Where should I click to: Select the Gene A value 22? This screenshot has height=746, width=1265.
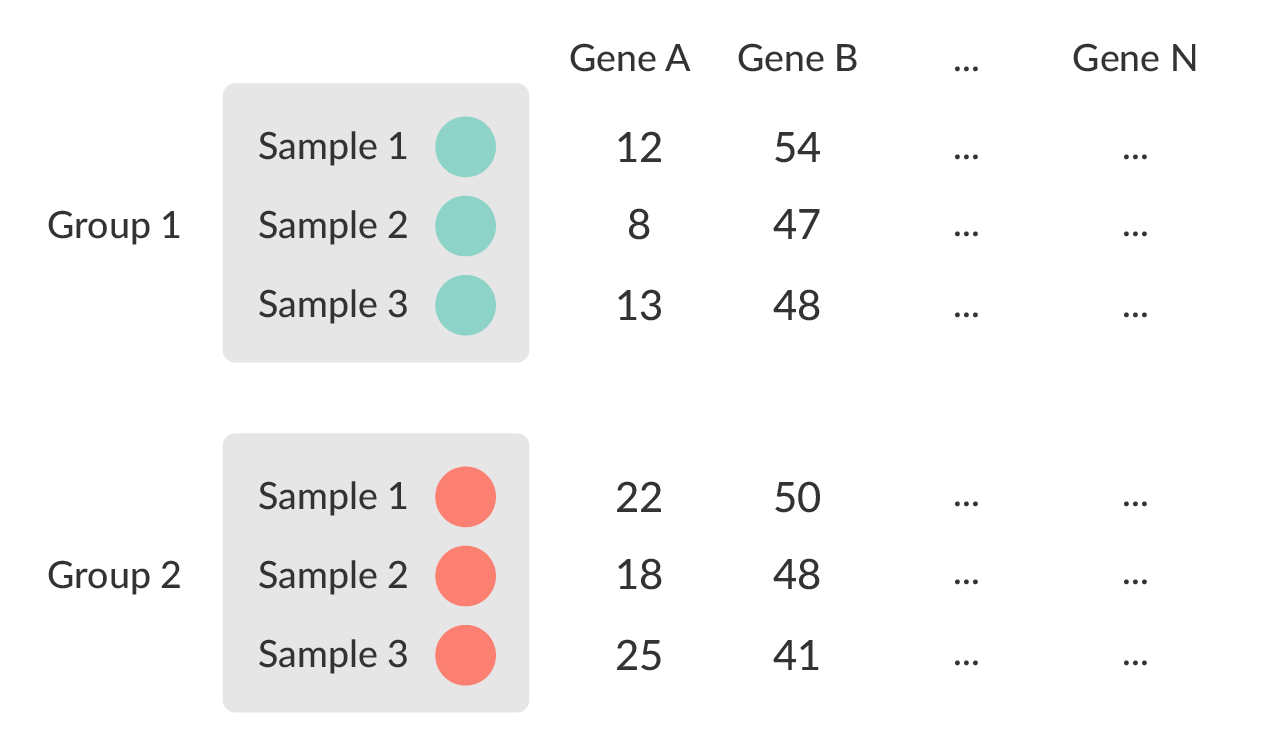click(x=639, y=497)
